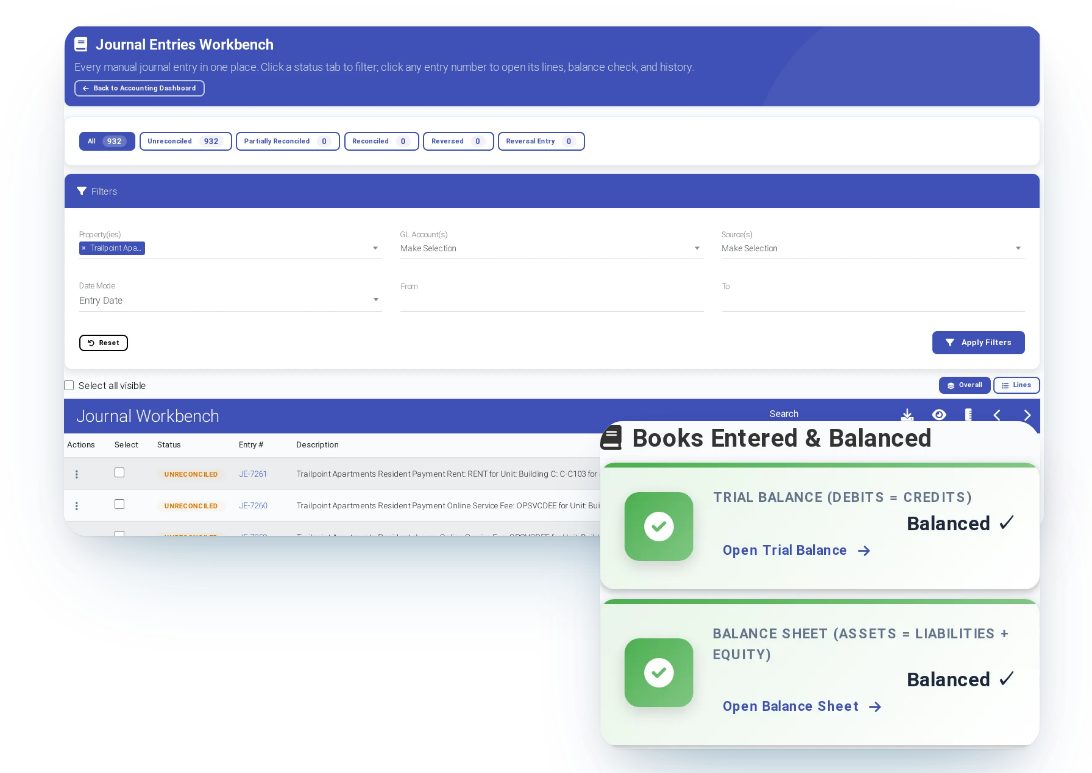
Task: Click the JE-7261 description about Rent: RENT
Action: pos(447,474)
